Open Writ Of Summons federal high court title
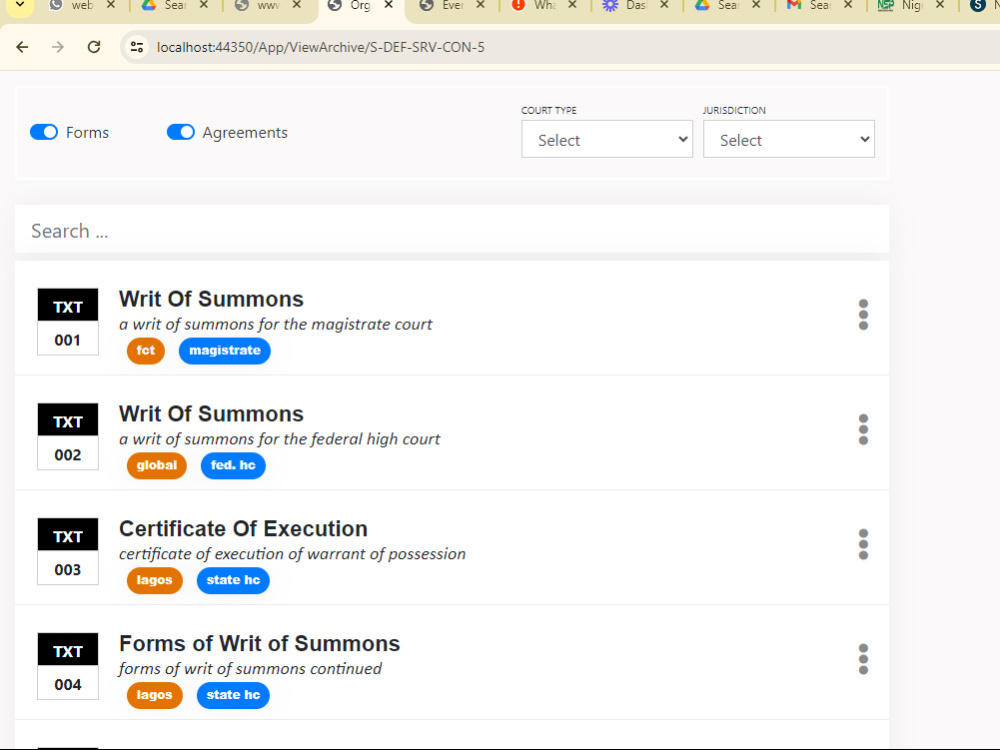The height and width of the screenshot is (750, 1000). 211,414
